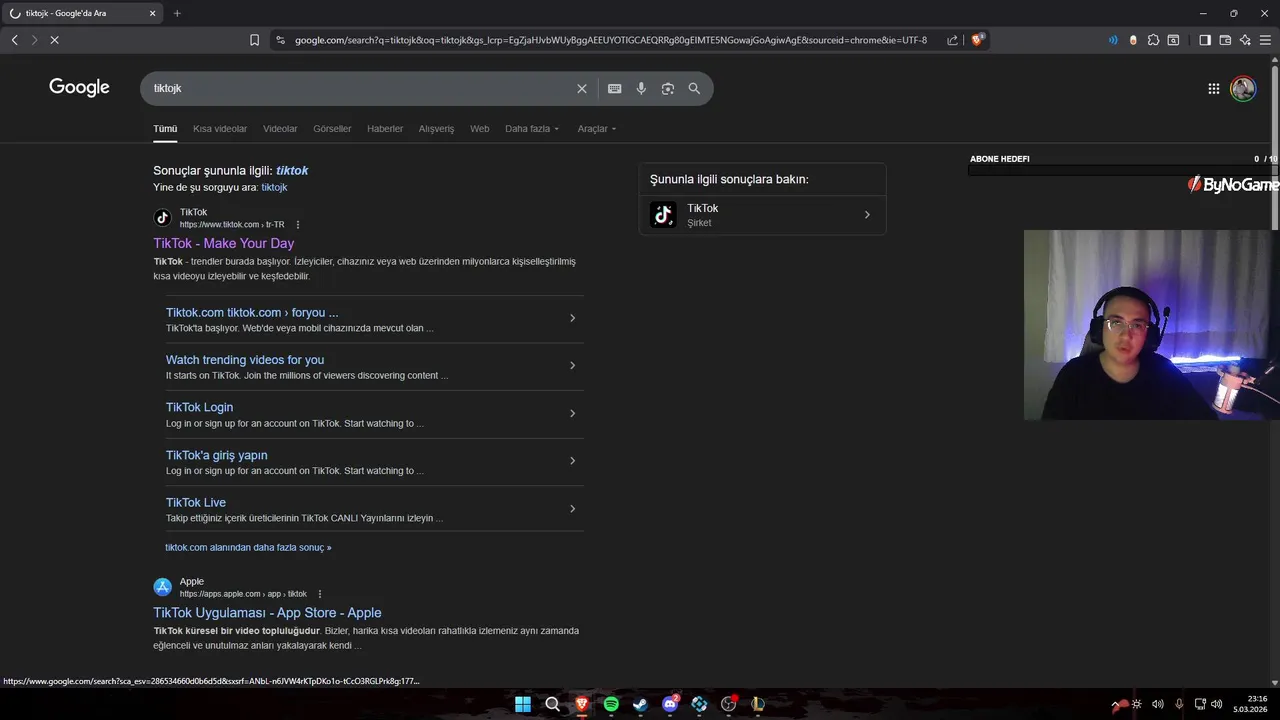Open the Brave Shields lion icon
Viewport: 1280px width, 720px height.
[x=978, y=40]
